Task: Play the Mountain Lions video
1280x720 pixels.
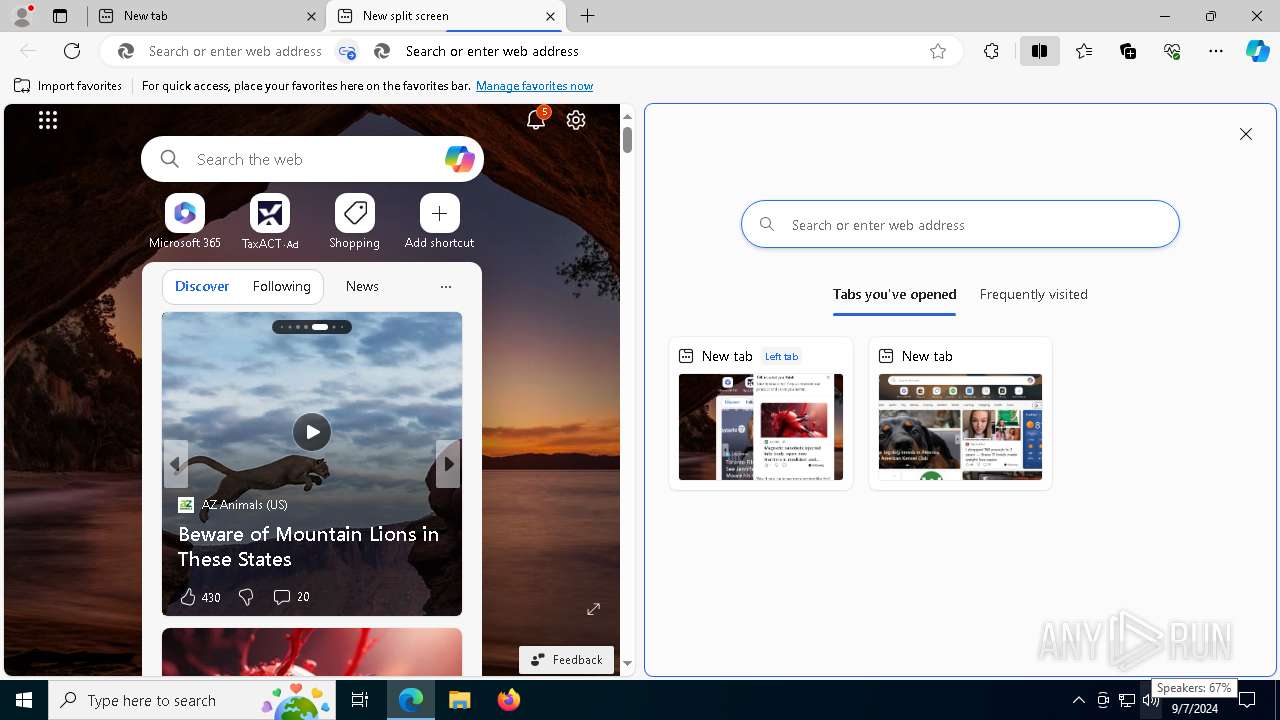Action: [x=312, y=432]
